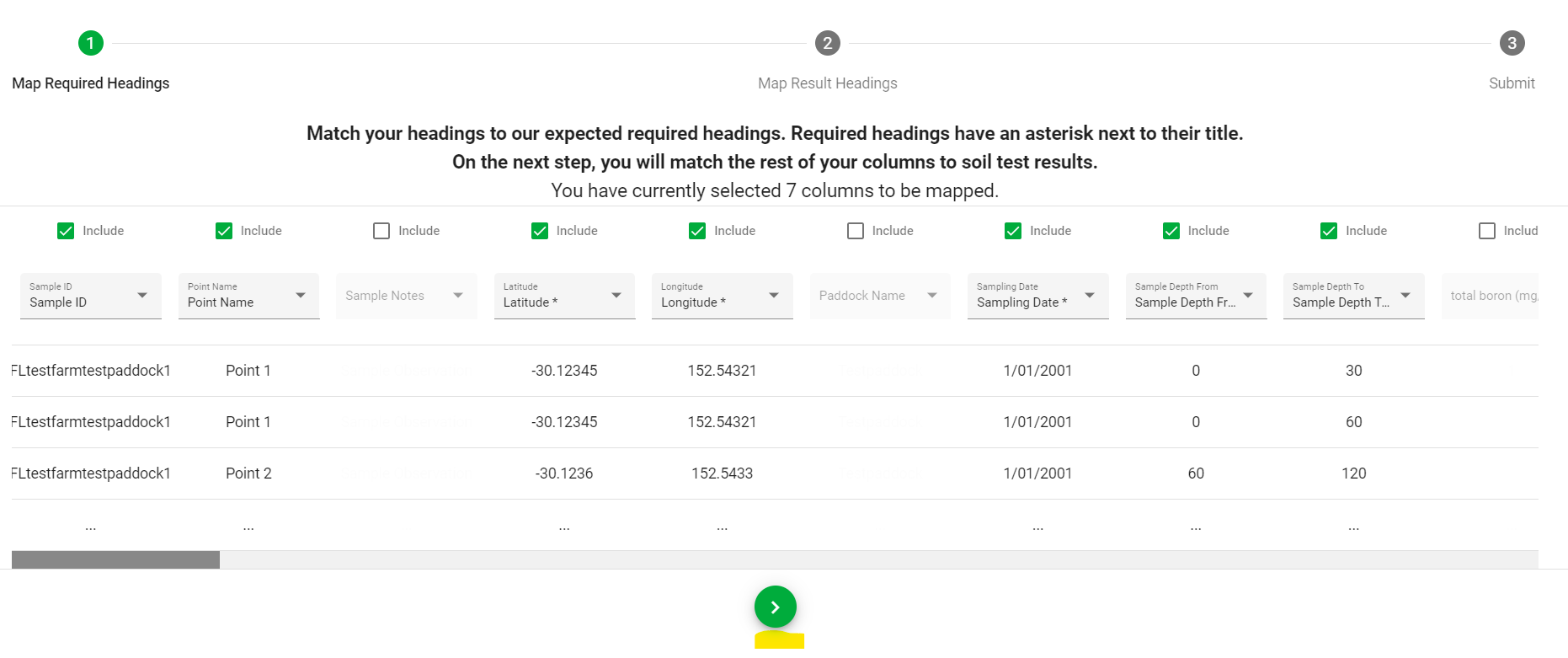Click the green next arrow button

(x=775, y=607)
